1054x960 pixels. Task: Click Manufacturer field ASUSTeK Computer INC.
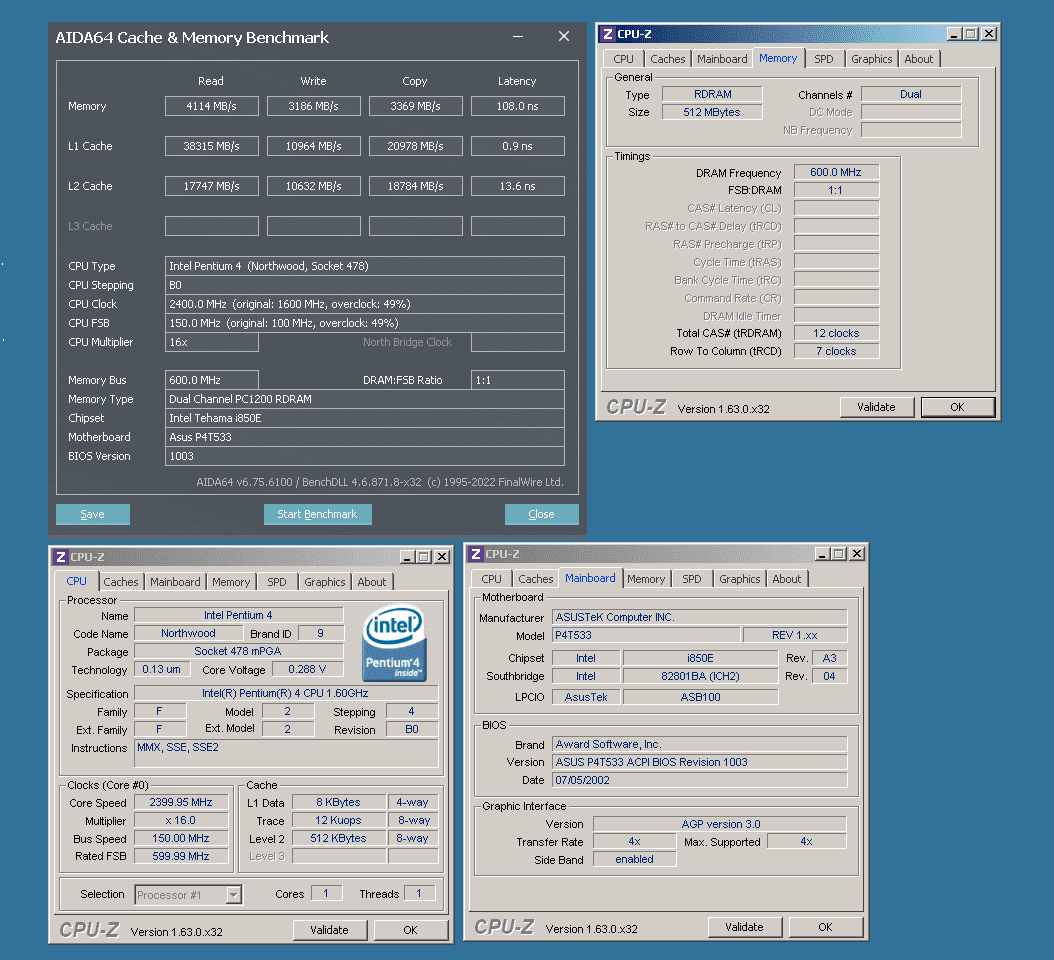point(700,617)
